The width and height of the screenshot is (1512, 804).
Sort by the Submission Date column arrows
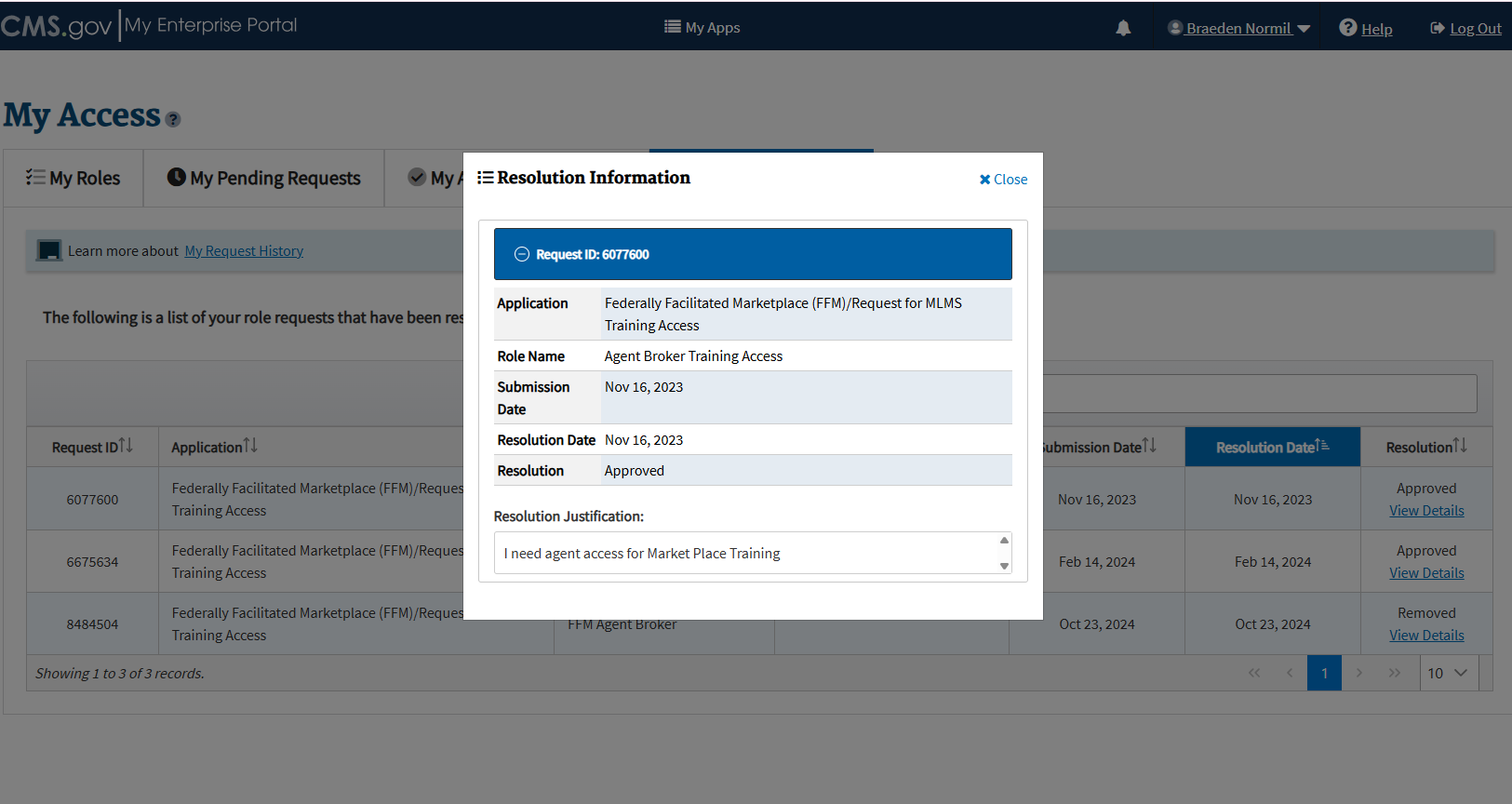pyautogui.click(x=1149, y=446)
